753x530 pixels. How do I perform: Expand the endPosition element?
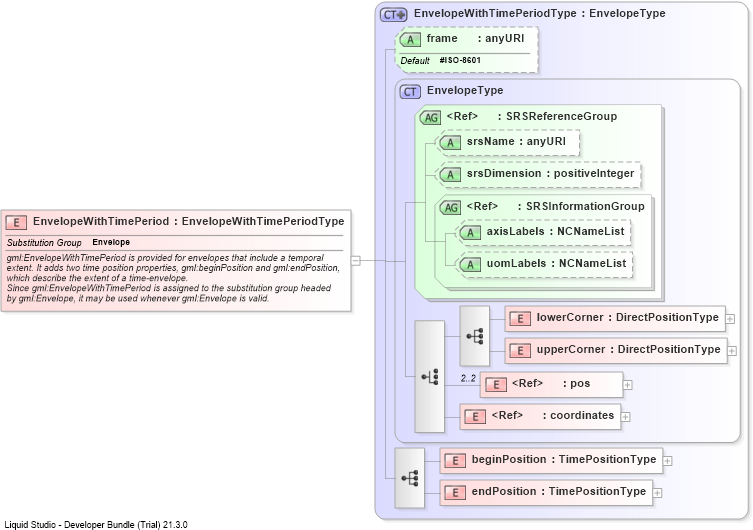coord(657,493)
